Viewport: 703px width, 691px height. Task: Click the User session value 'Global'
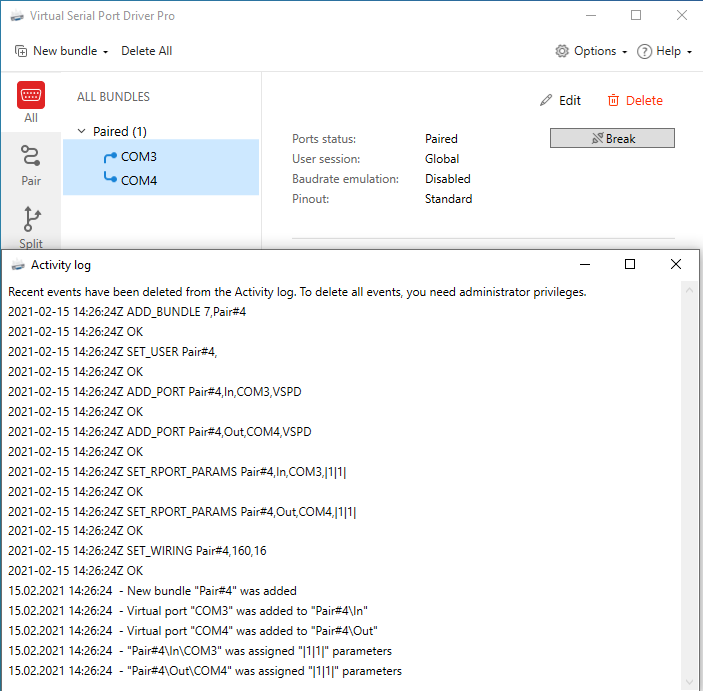[x=442, y=159]
